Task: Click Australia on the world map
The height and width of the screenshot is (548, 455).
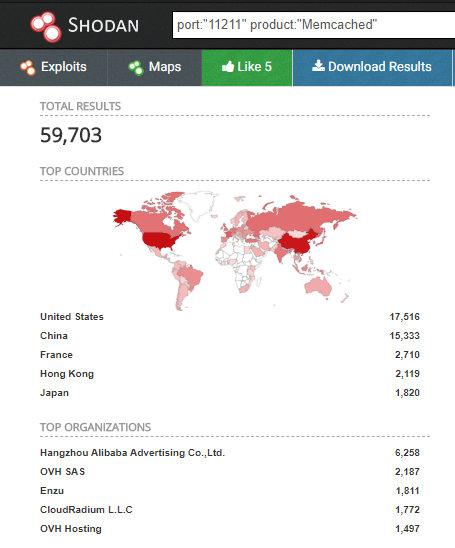Action: pyautogui.click(x=319, y=287)
